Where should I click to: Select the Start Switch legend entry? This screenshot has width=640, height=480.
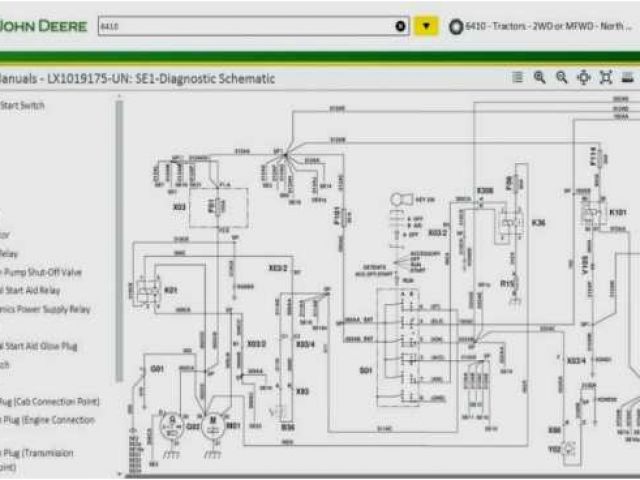click(22, 104)
